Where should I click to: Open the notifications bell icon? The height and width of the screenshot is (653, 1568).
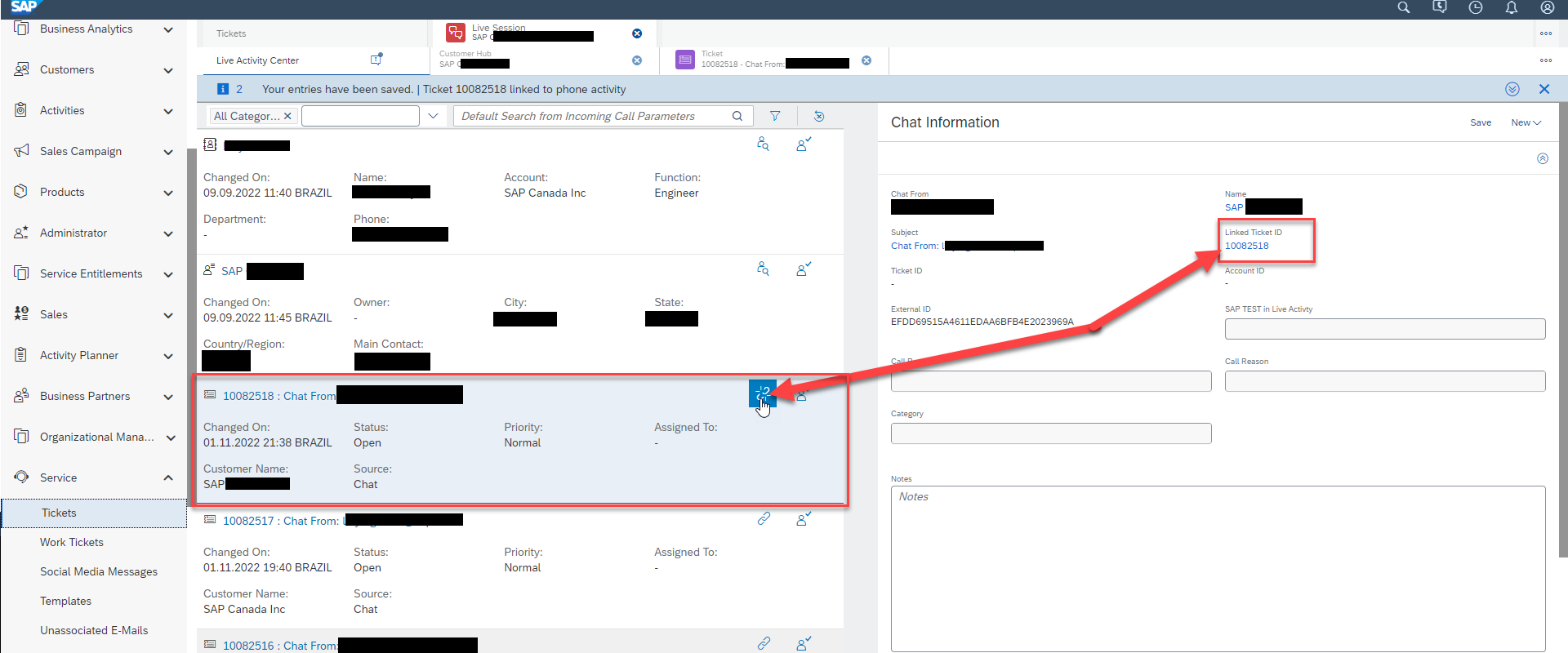1512,7
